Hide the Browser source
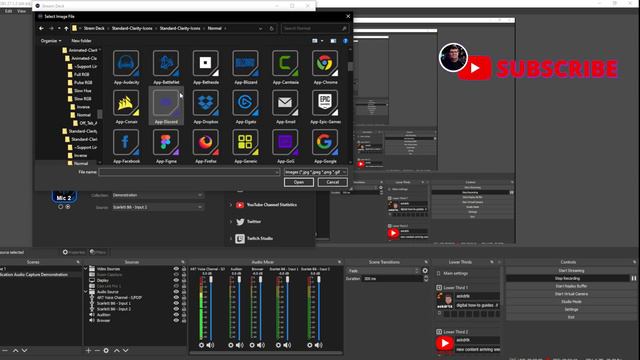Screen dimensions: 640x360 pos(176,320)
